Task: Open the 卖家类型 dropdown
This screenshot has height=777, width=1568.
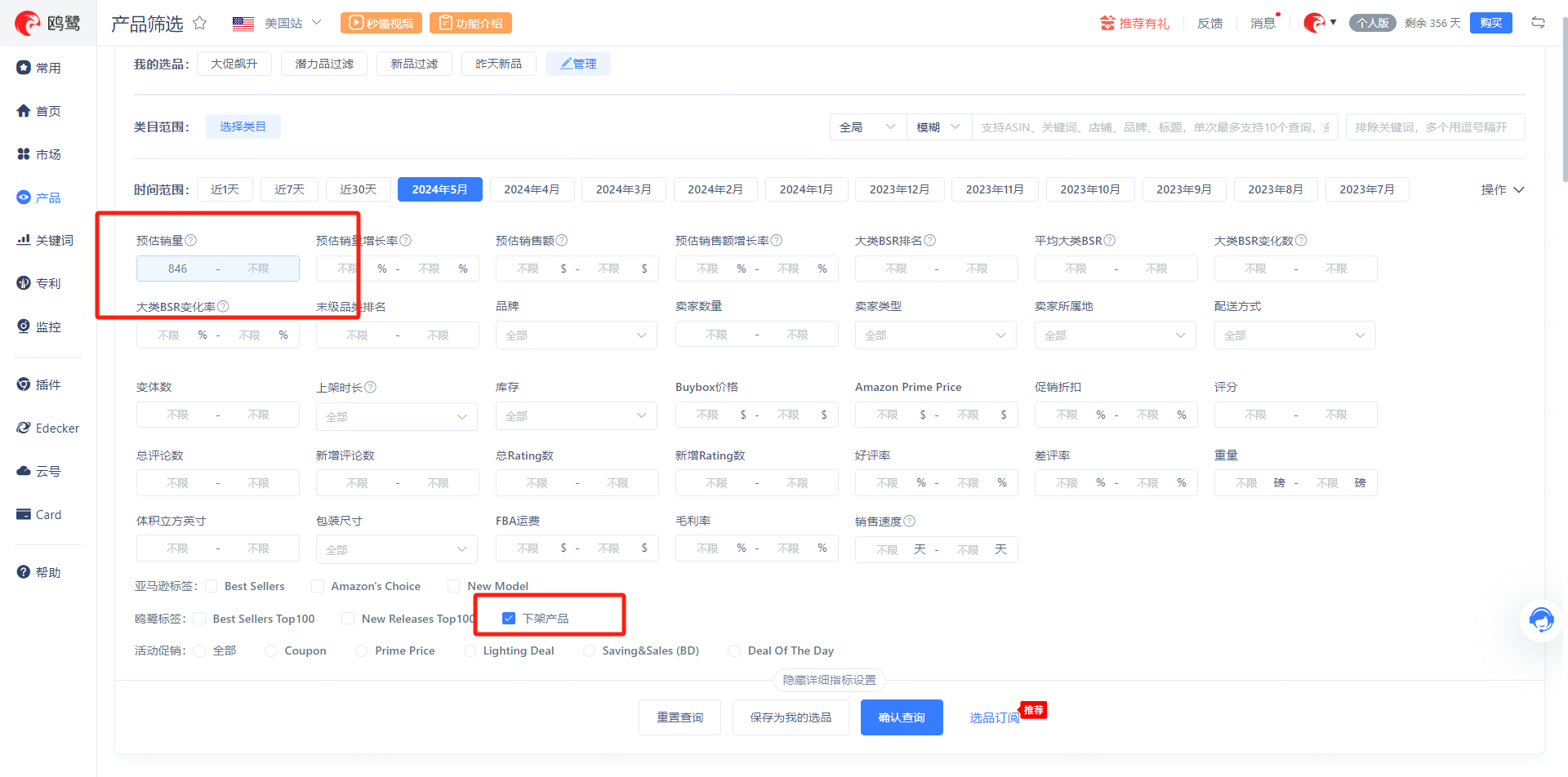Action: (936, 335)
